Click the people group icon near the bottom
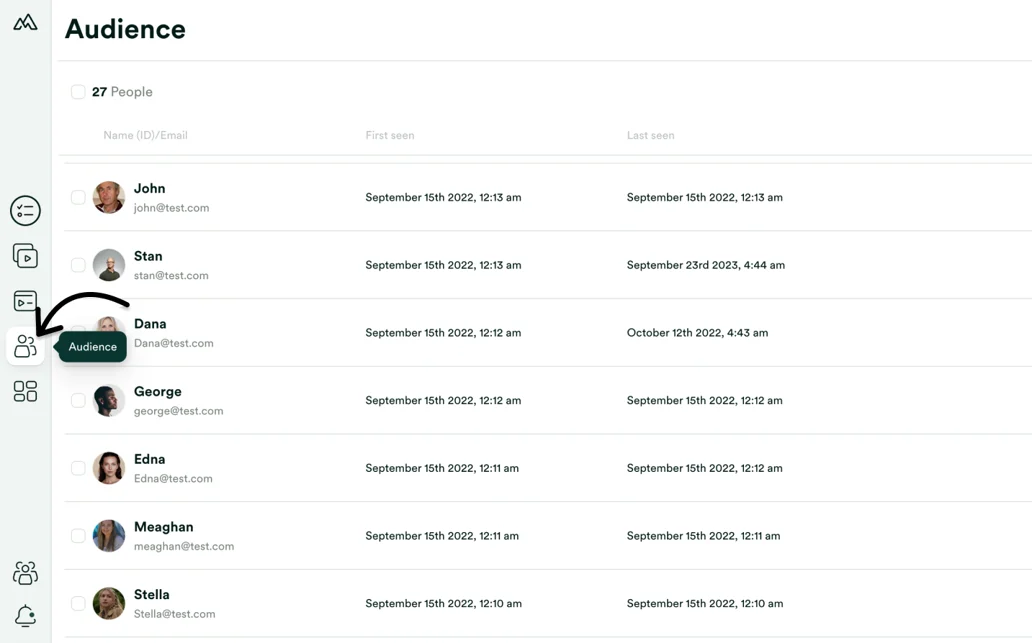 [x=24, y=572]
